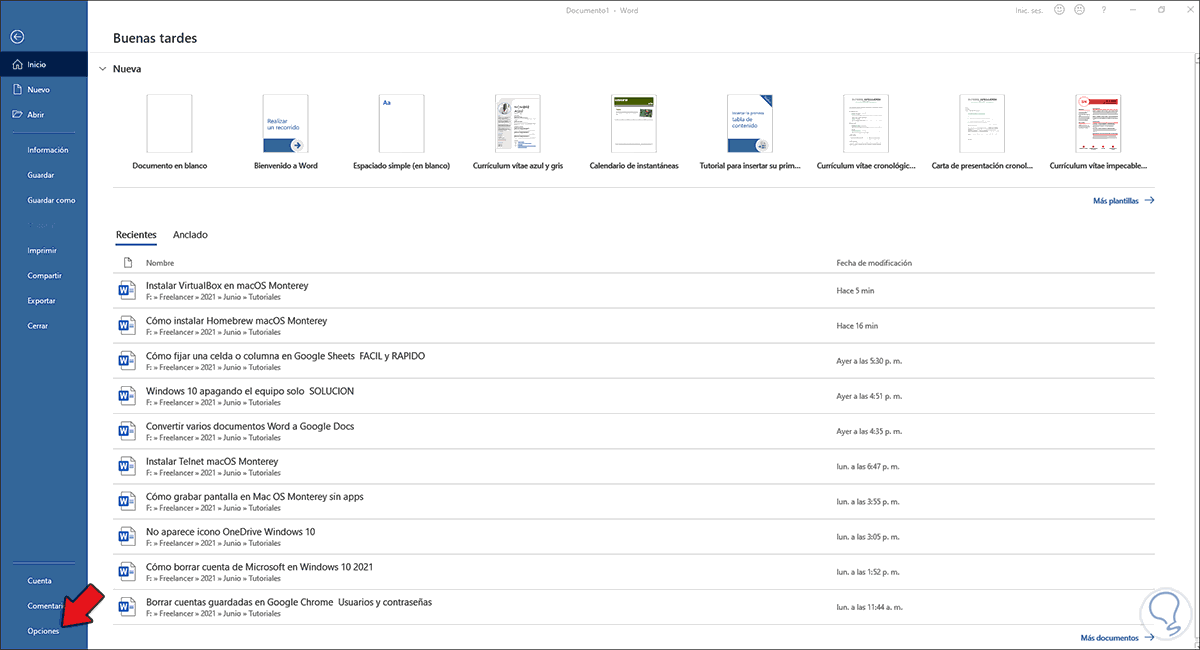Open Instalar VirtualBox en macOS Monterey
This screenshot has width=1200, height=650.
click(634, 290)
